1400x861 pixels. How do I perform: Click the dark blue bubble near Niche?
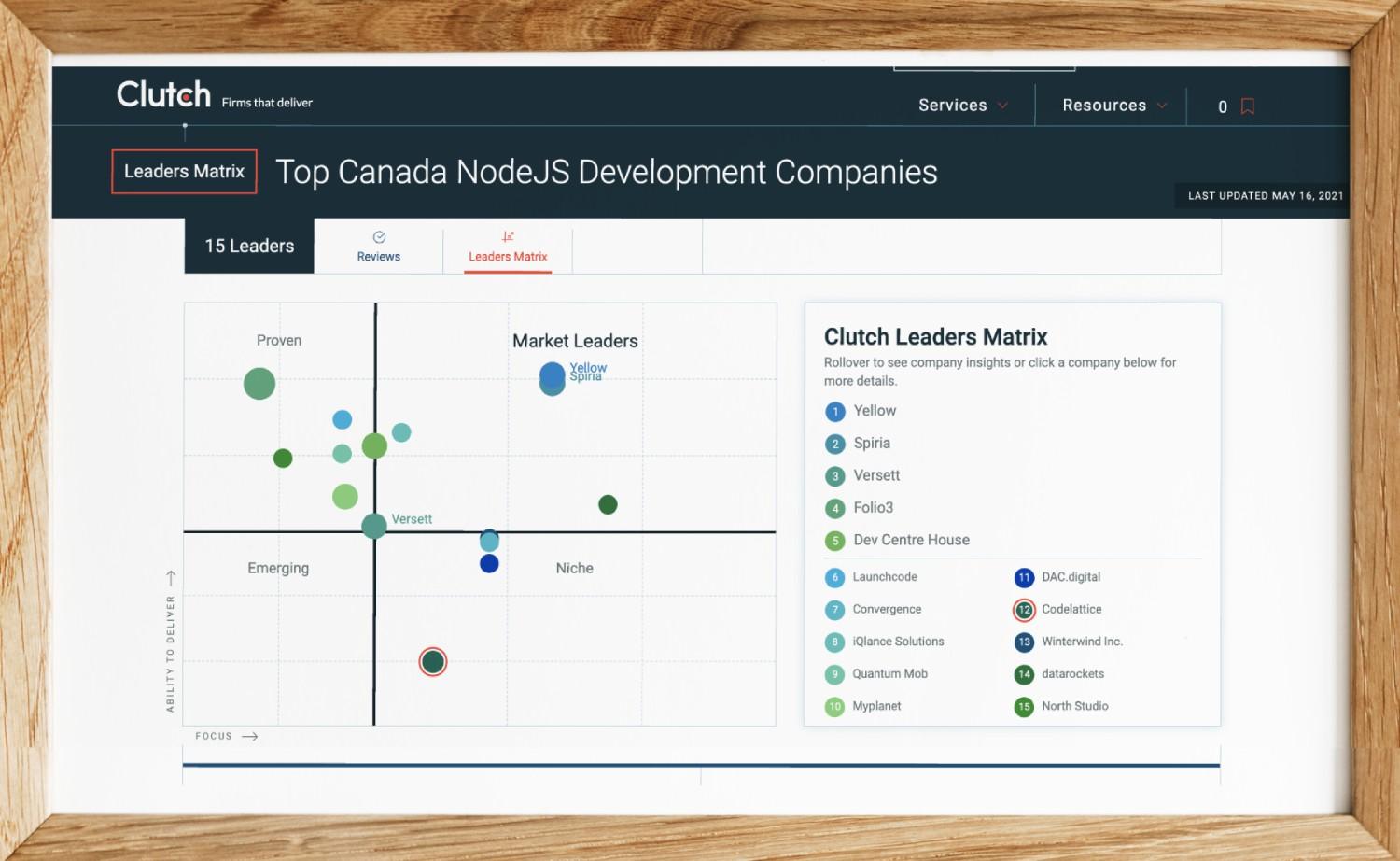point(489,564)
